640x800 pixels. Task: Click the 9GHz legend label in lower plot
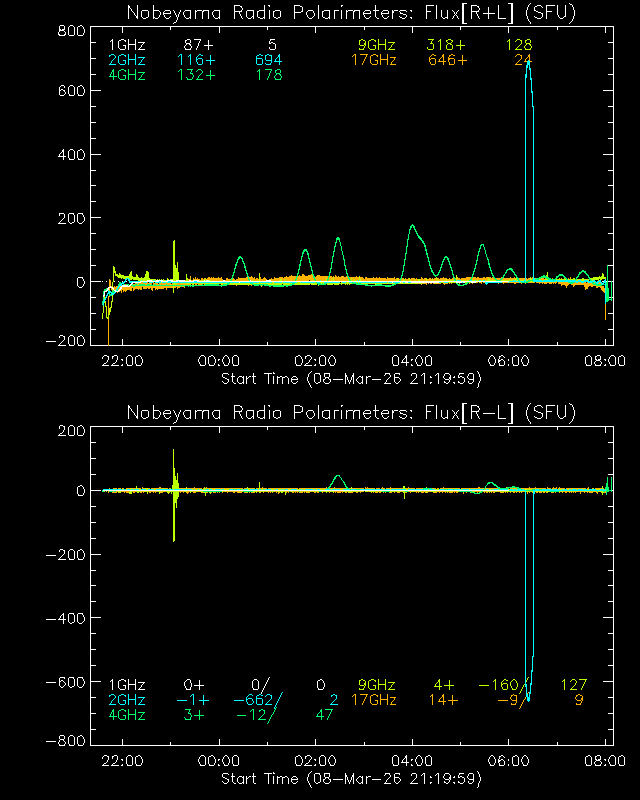coord(376,685)
